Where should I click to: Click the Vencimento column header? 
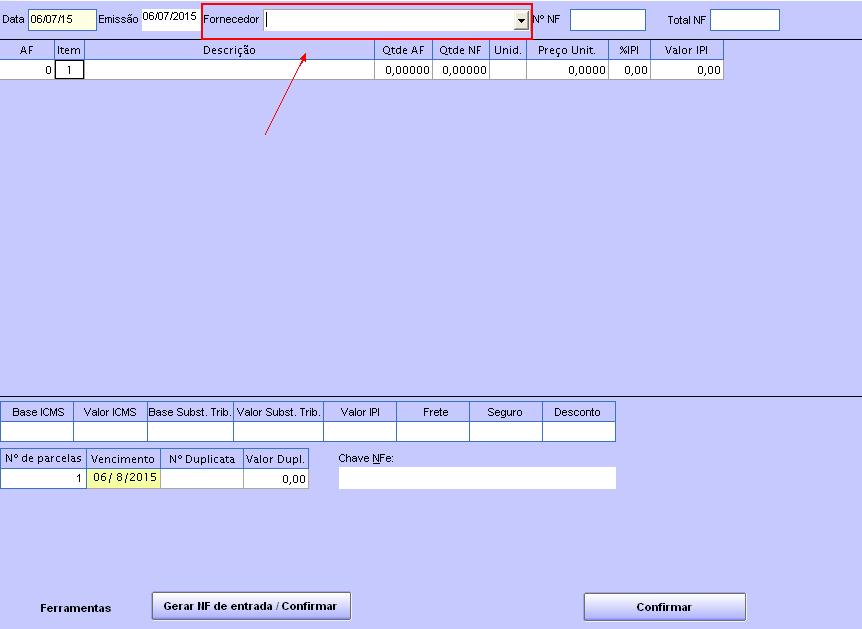[x=124, y=459]
